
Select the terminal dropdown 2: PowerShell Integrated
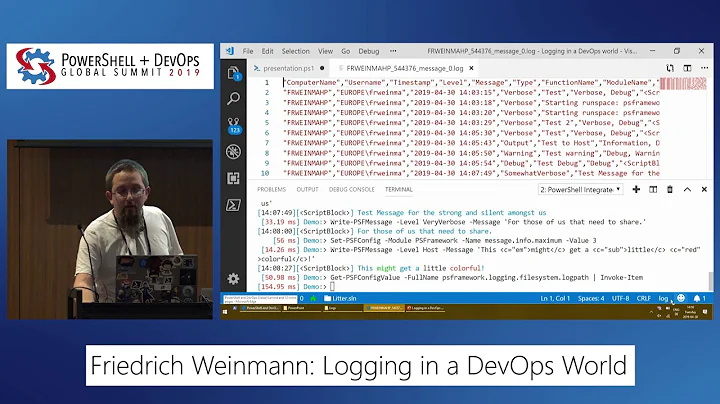580,189
